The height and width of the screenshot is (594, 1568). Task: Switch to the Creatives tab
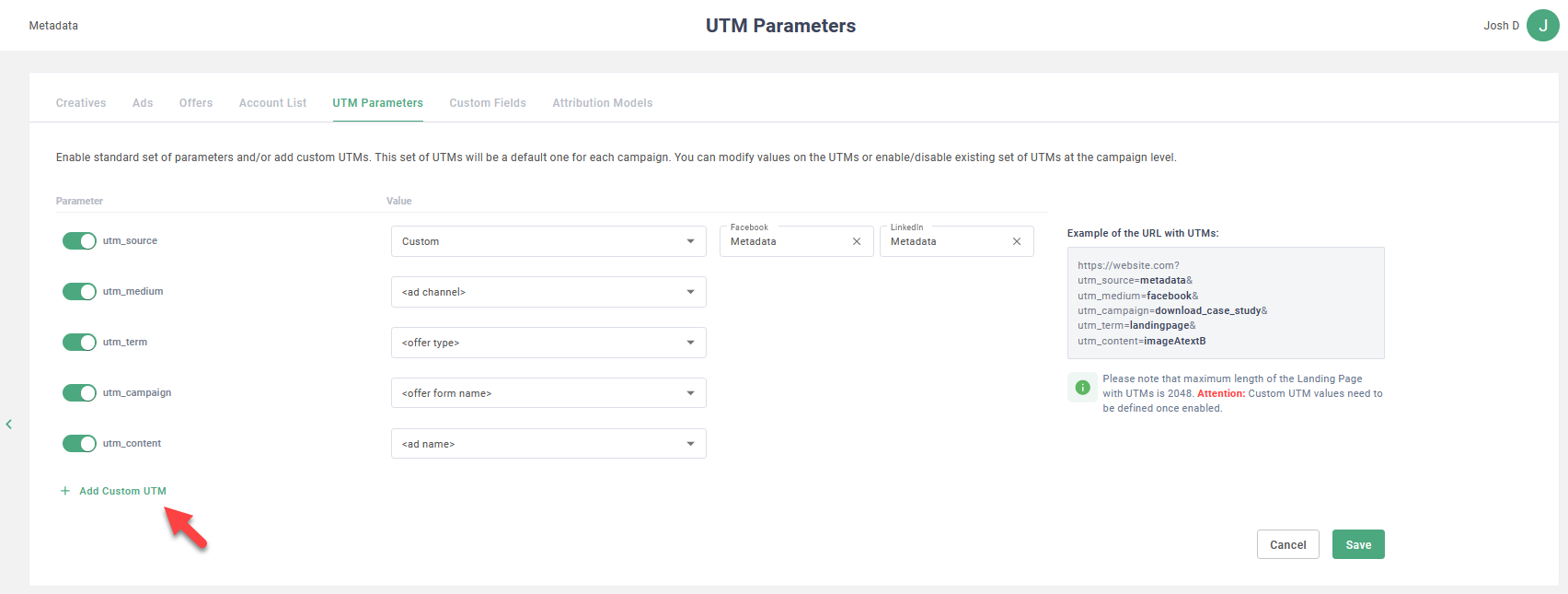(81, 103)
